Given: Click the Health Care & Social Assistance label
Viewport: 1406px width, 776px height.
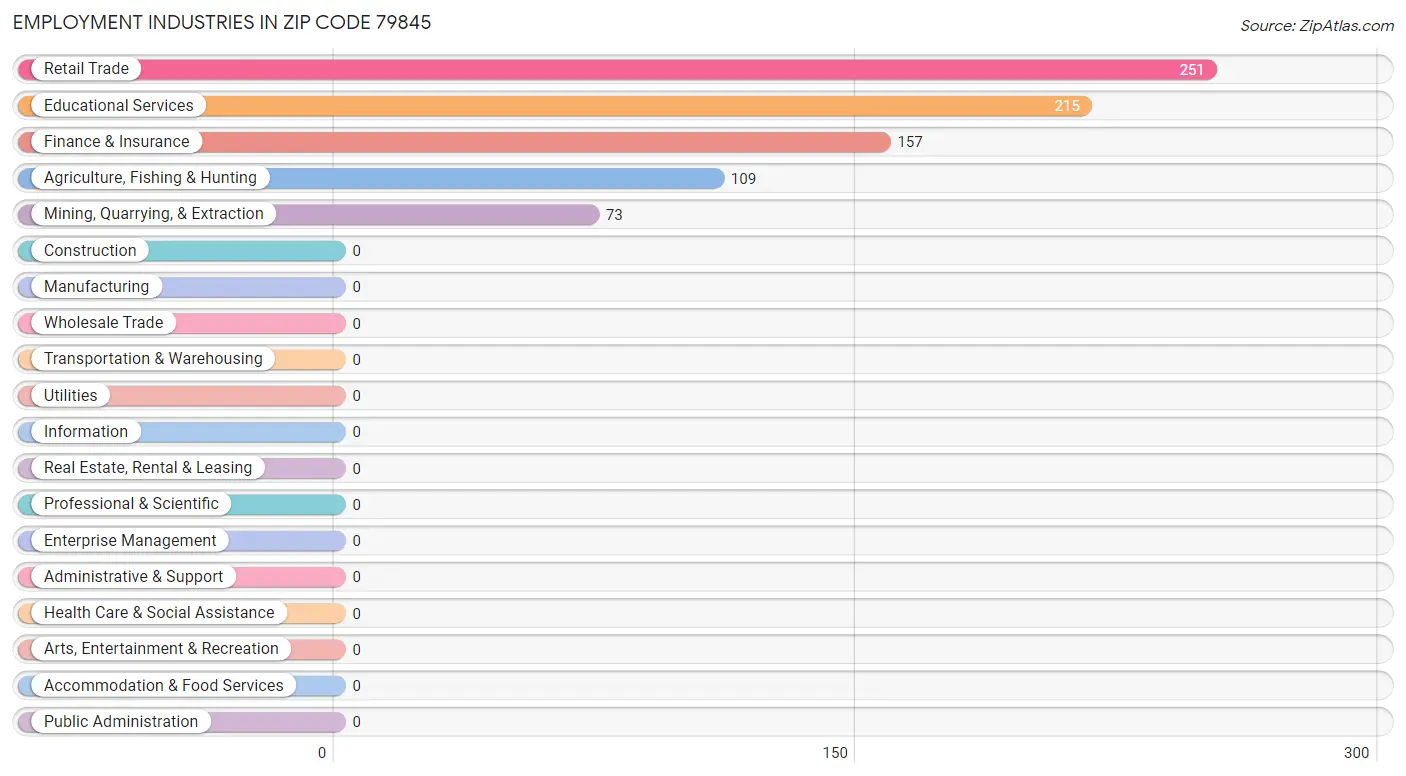Looking at the screenshot, I should [x=159, y=613].
